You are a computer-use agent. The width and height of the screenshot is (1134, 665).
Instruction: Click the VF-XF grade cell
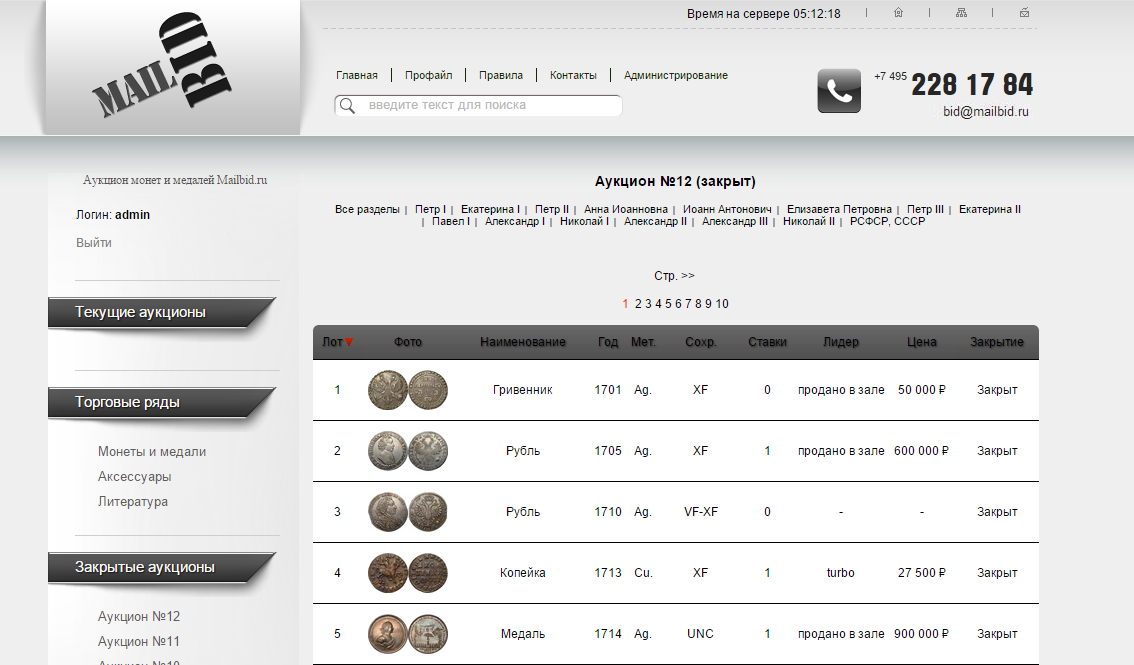coord(700,512)
